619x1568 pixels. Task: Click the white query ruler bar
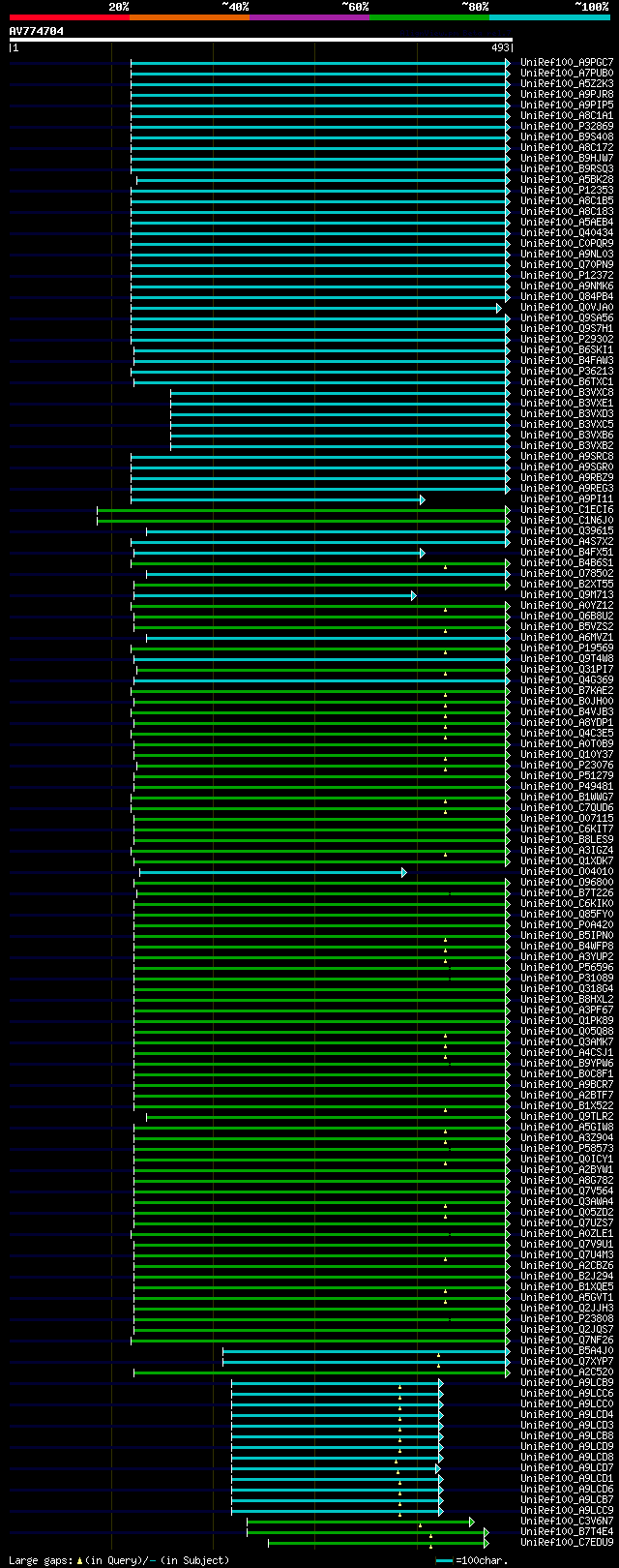point(260,40)
